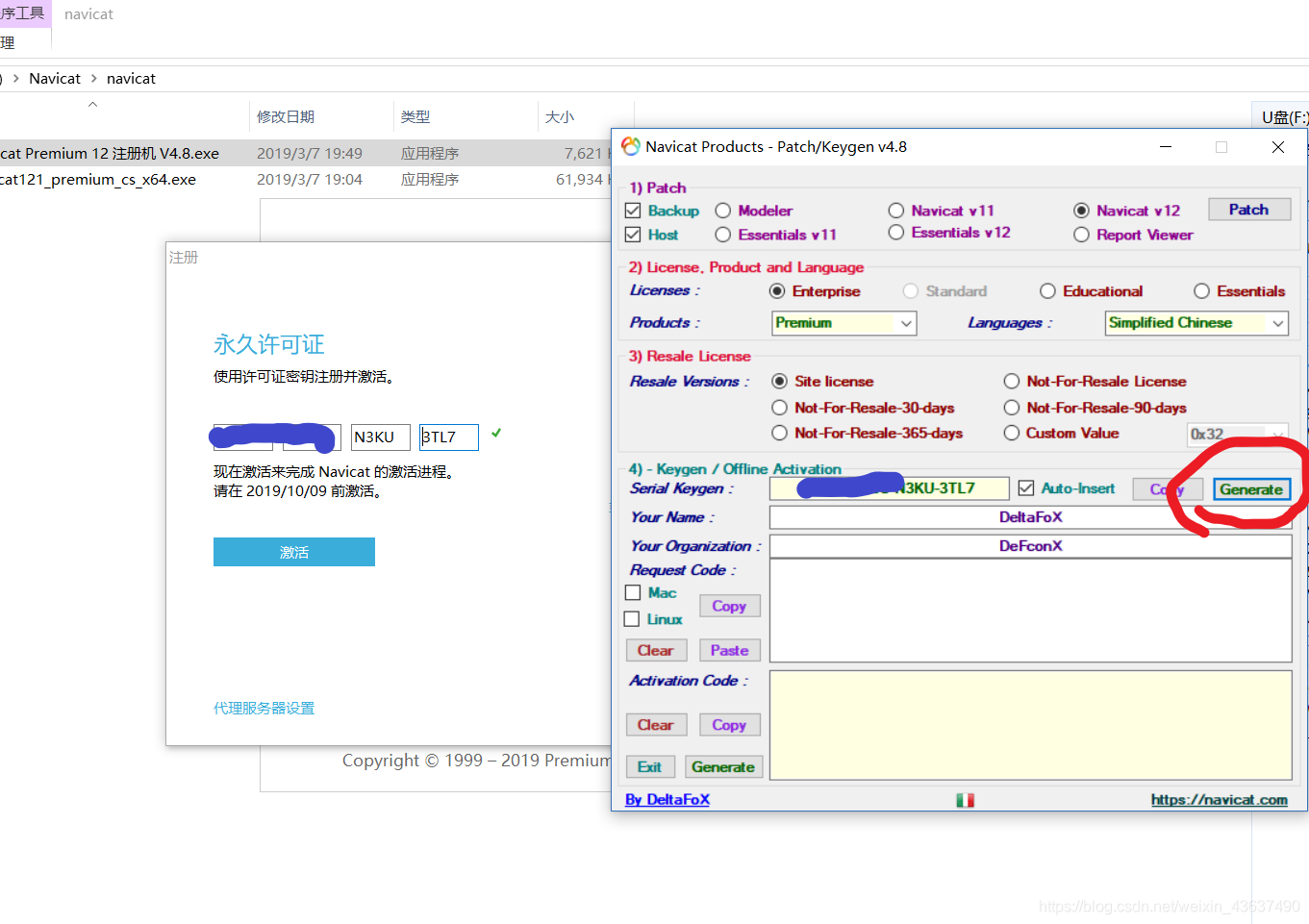Sort by 类型 column header
The image size is (1309, 924).
point(415,117)
